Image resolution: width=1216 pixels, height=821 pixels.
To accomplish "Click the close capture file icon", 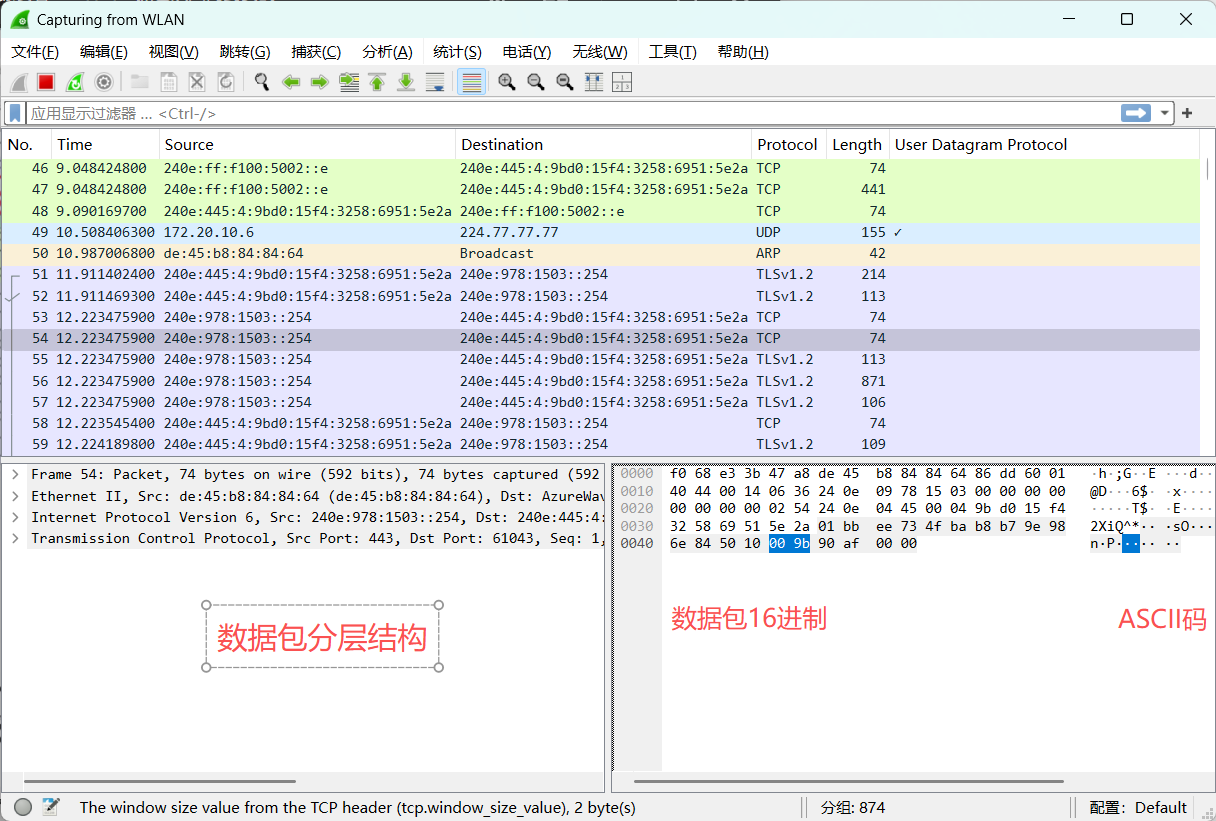I will click(x=197, y=82).
